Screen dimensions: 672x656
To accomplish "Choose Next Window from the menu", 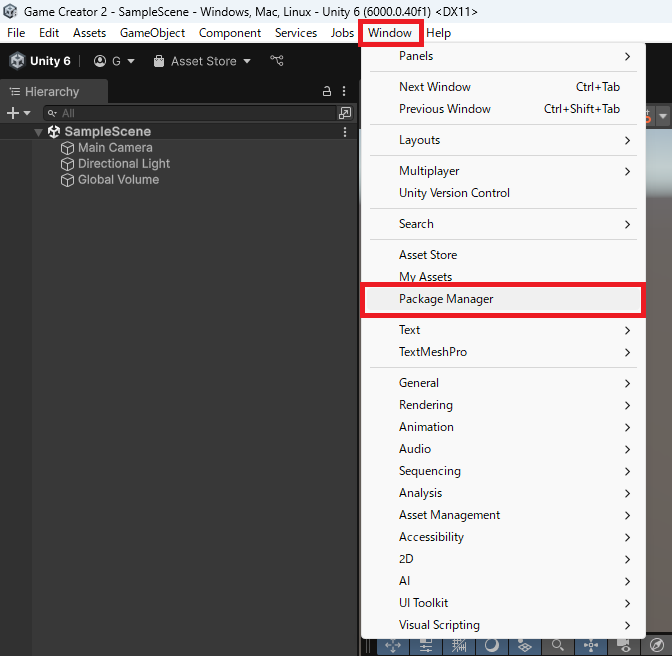I will pos(503,87).
